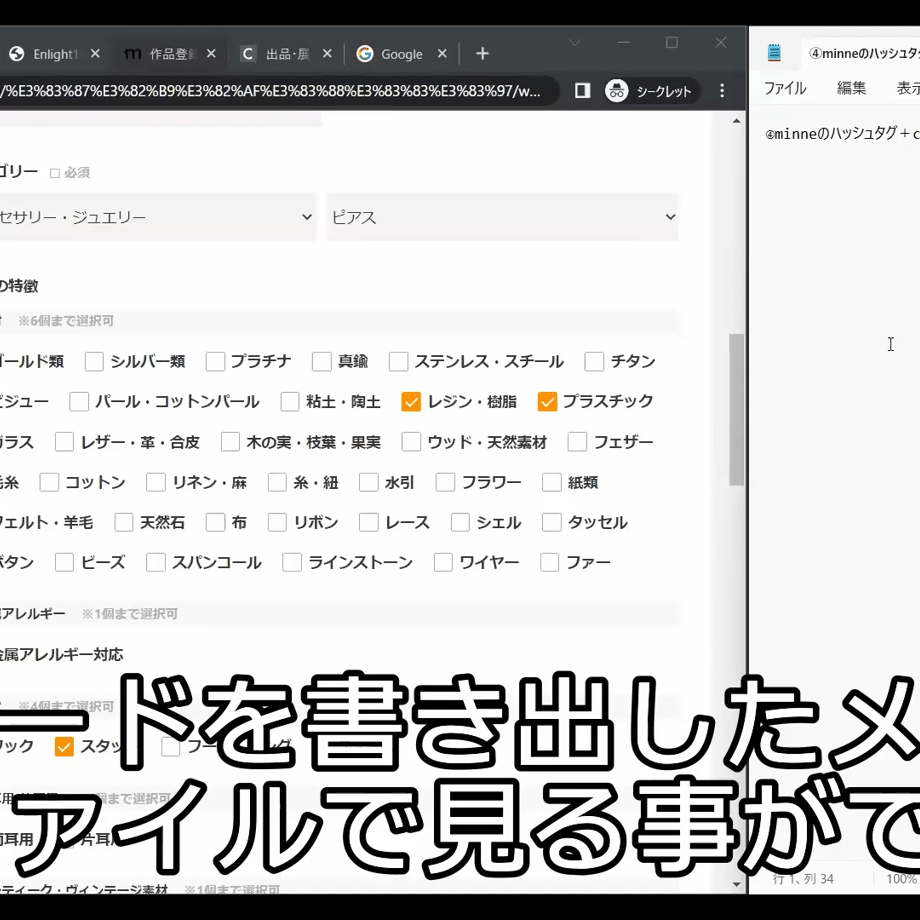Switch to the Google browser tab
This screenshot has width=920, height=920.
(402, 54)
